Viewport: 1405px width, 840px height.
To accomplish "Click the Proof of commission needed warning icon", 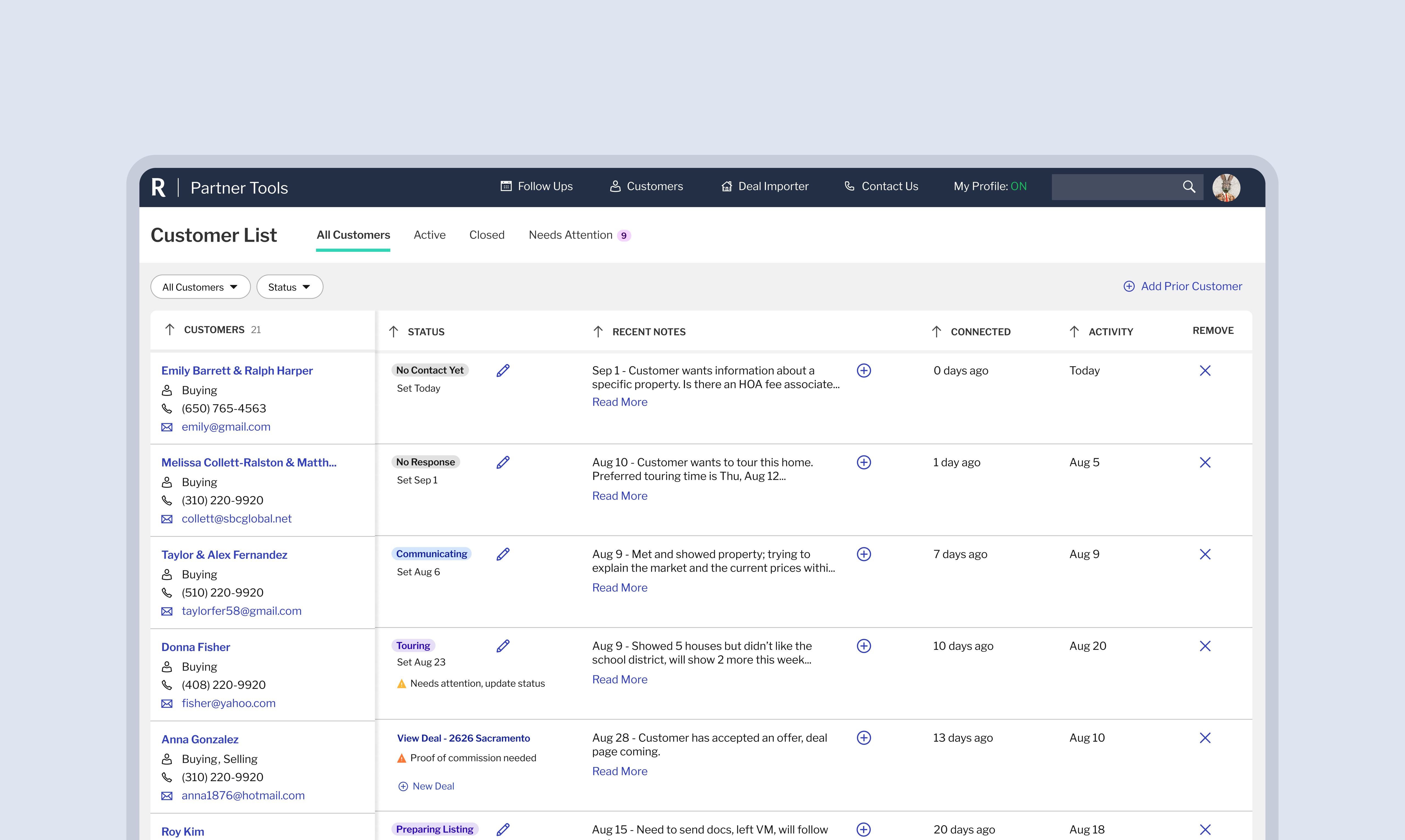I will [402, 759].
